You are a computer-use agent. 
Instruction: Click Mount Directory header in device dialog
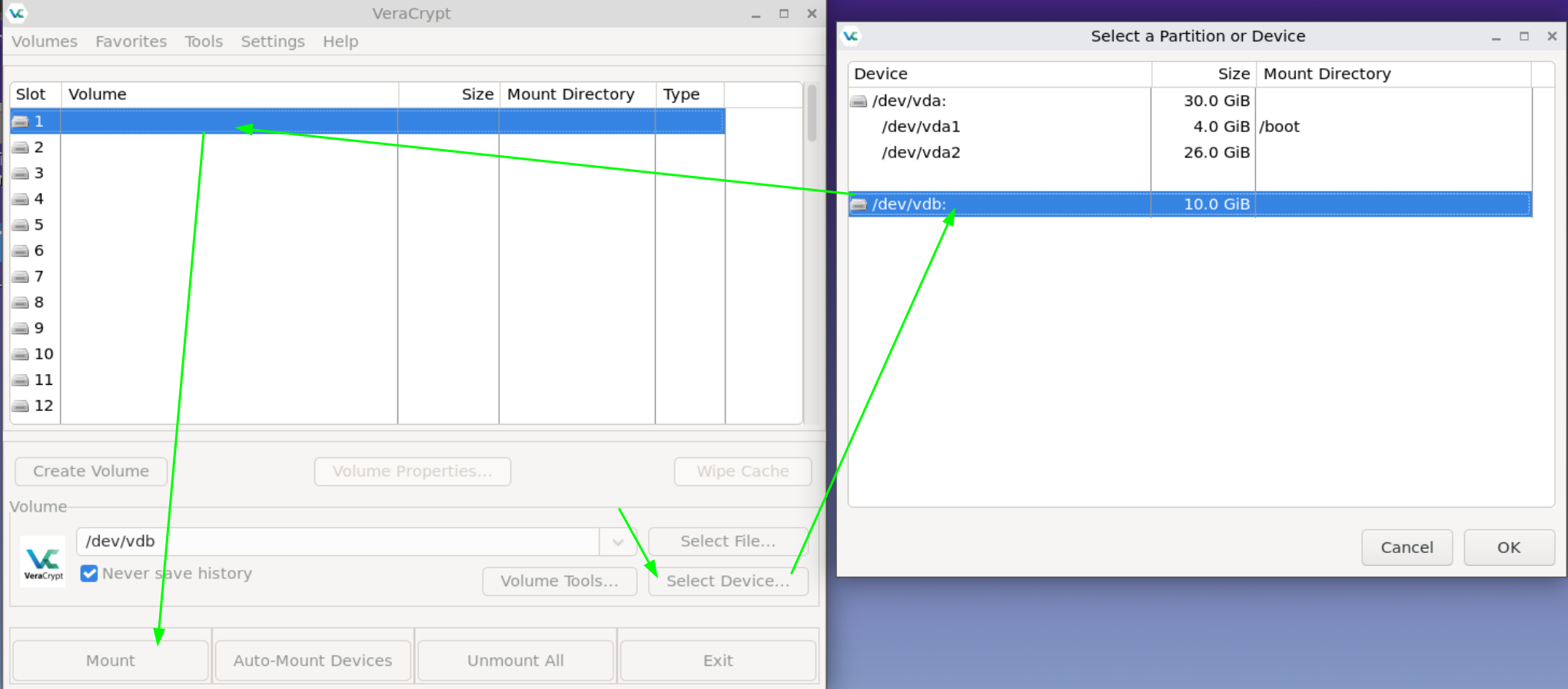(x=1394, y=74)
